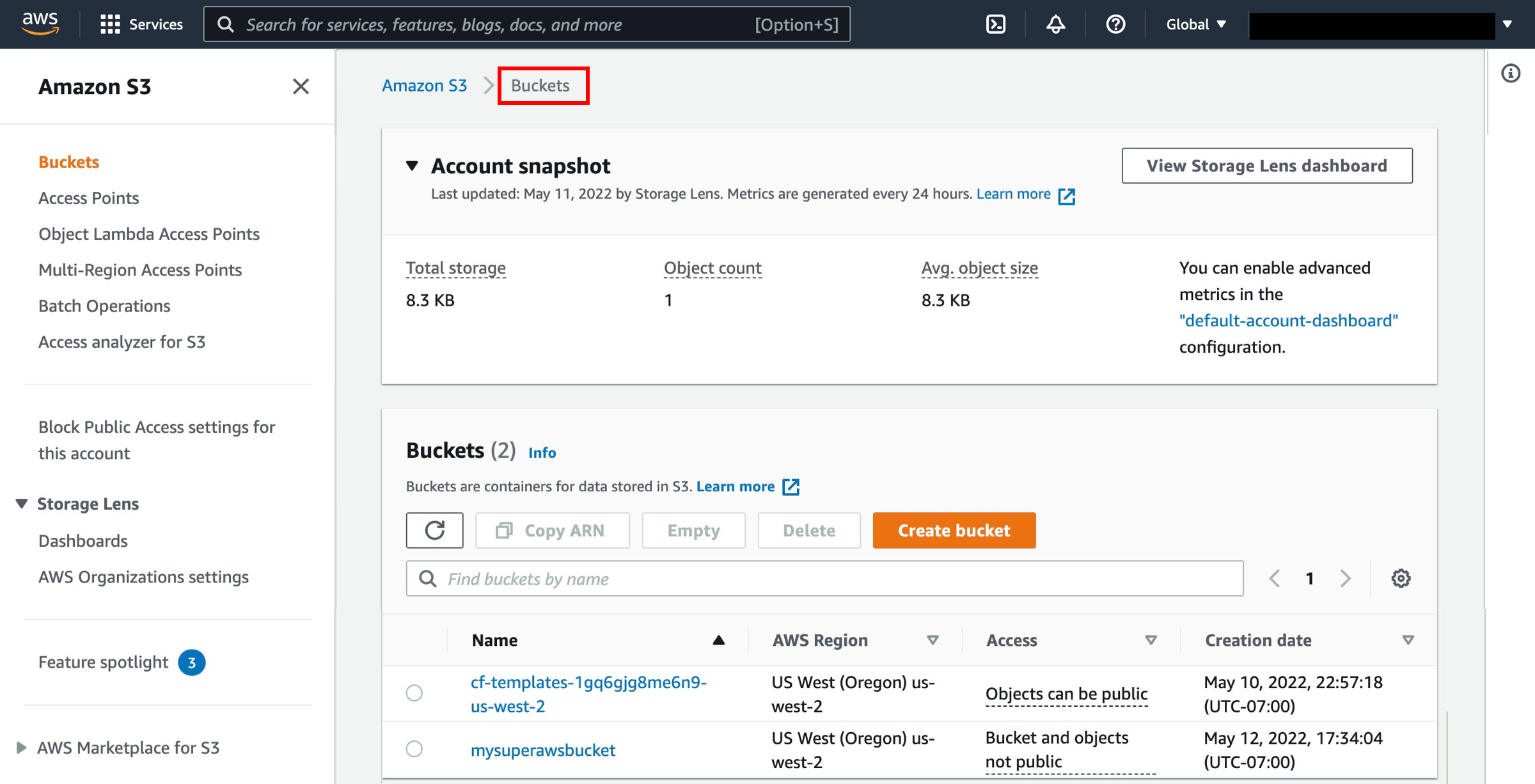Select the radio button for mysuperawsbucket
1535x784 pixels.
(415, 749)
